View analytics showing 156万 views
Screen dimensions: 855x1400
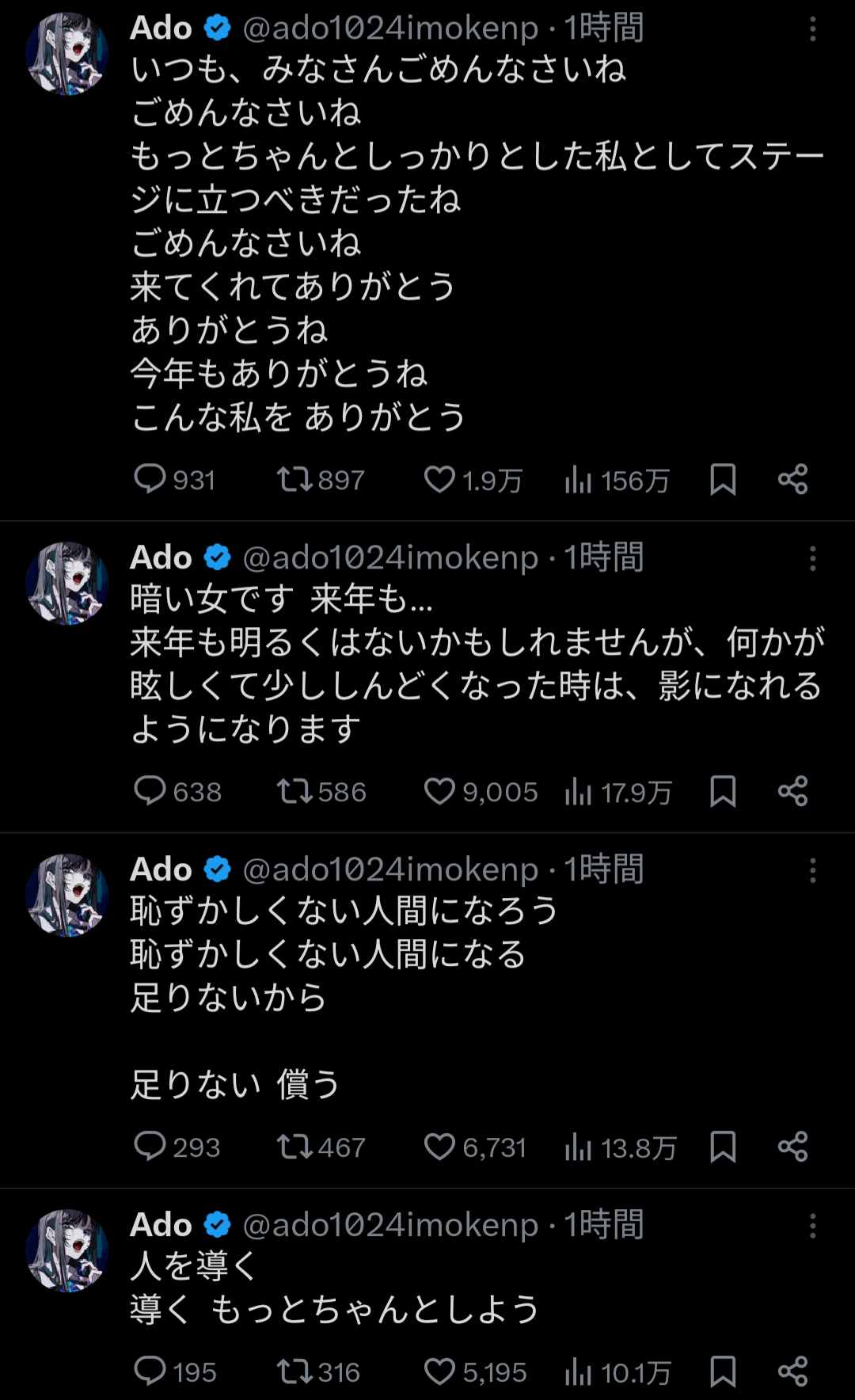coord(578,479)
